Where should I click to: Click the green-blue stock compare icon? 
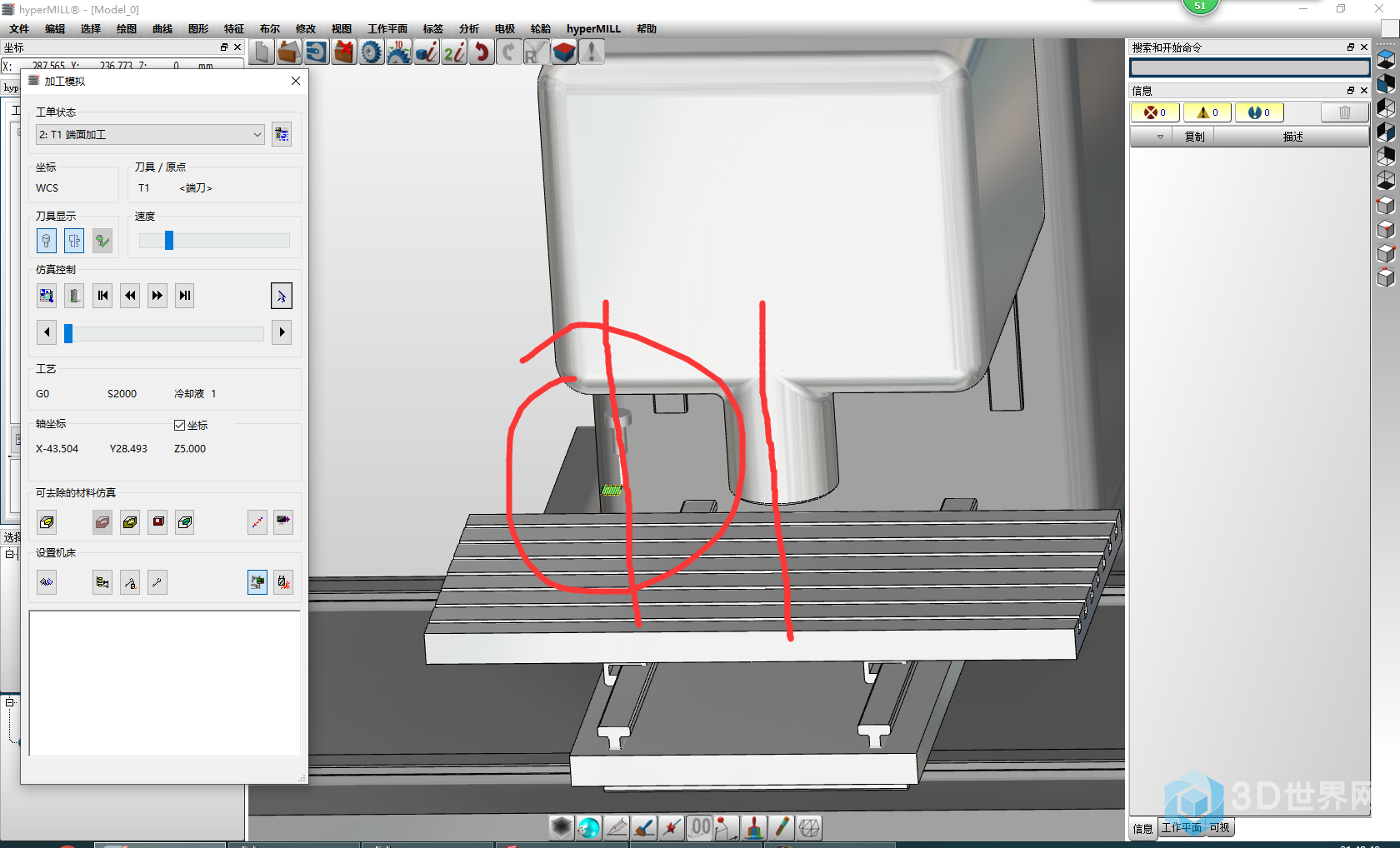185,522
